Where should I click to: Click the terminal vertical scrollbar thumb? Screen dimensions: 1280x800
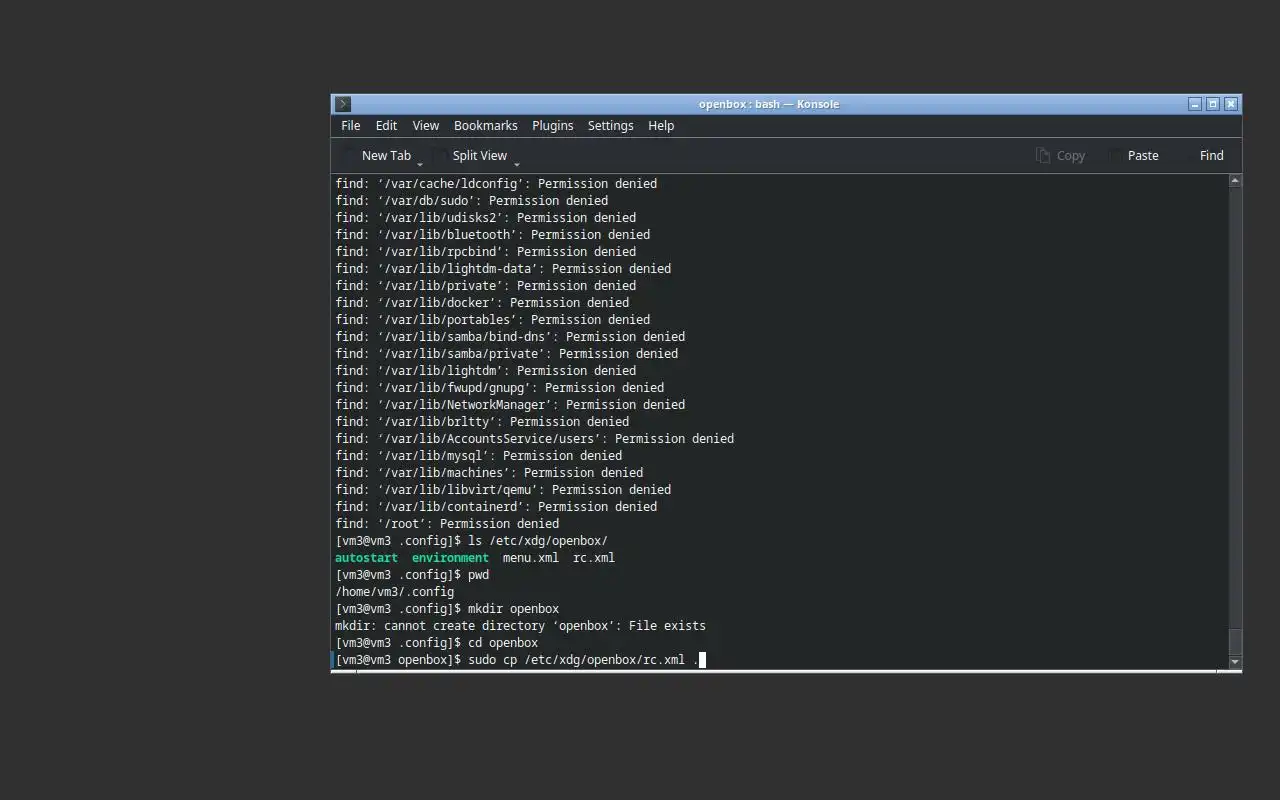pyautogui.click(x=1235, y=641)
